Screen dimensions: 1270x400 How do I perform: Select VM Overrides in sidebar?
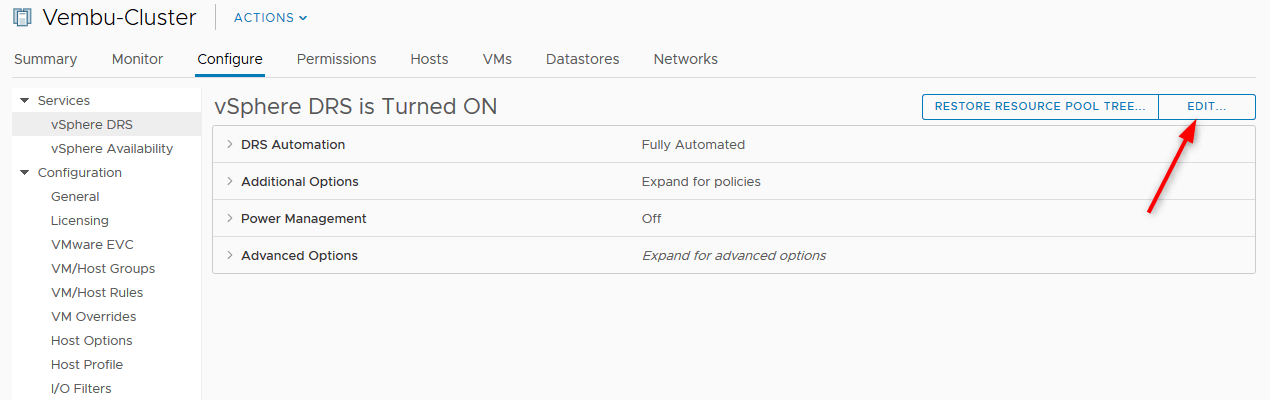tap(93, 317)
